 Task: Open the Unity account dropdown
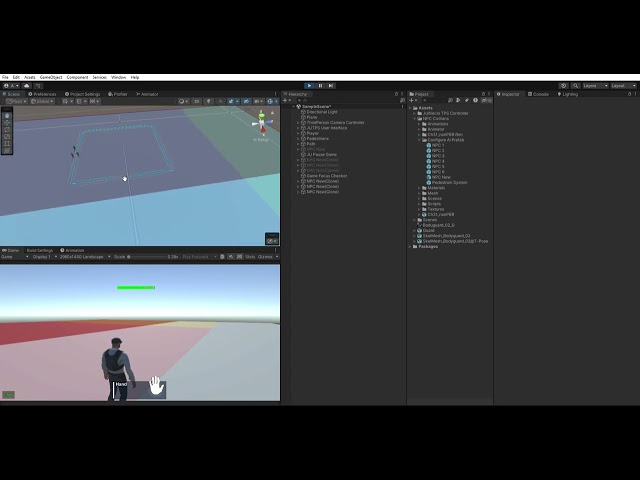tap(11, 86)
